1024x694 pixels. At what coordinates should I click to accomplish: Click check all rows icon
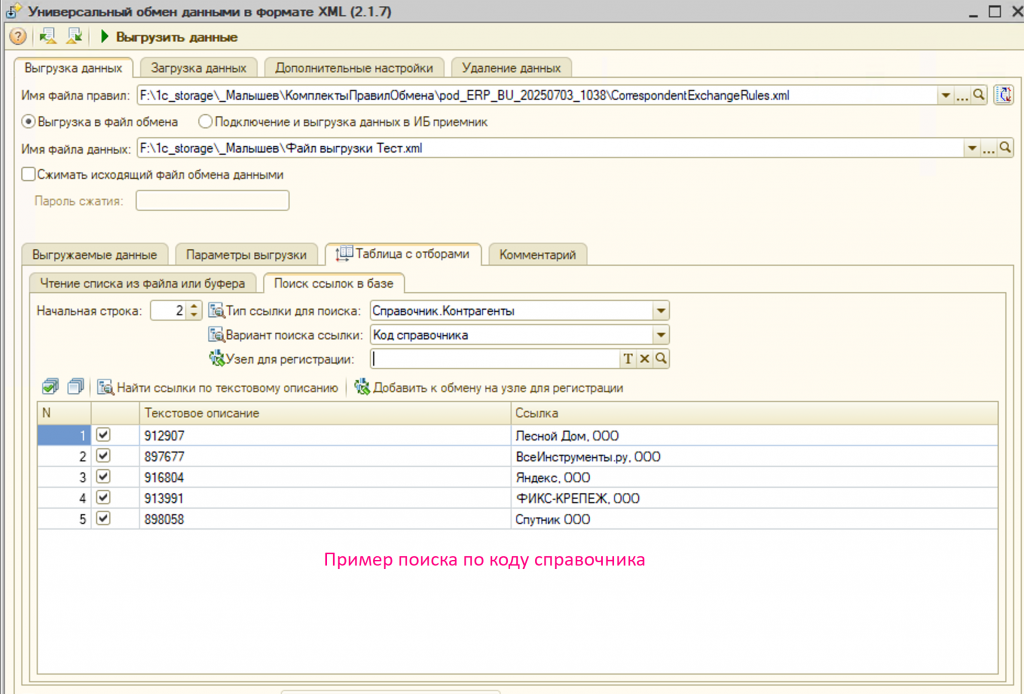click(x=50, y=386)
